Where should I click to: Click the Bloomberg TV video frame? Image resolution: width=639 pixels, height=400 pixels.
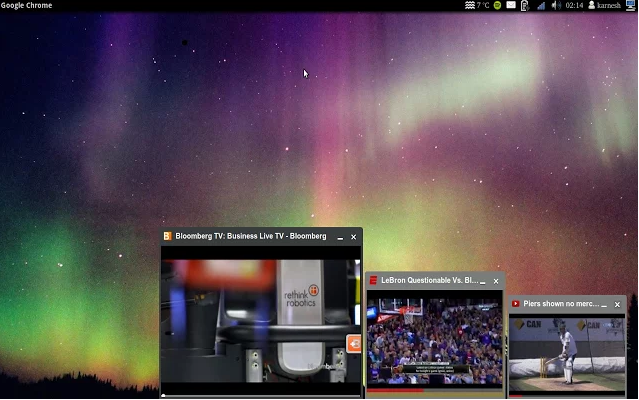coord(260,321)
